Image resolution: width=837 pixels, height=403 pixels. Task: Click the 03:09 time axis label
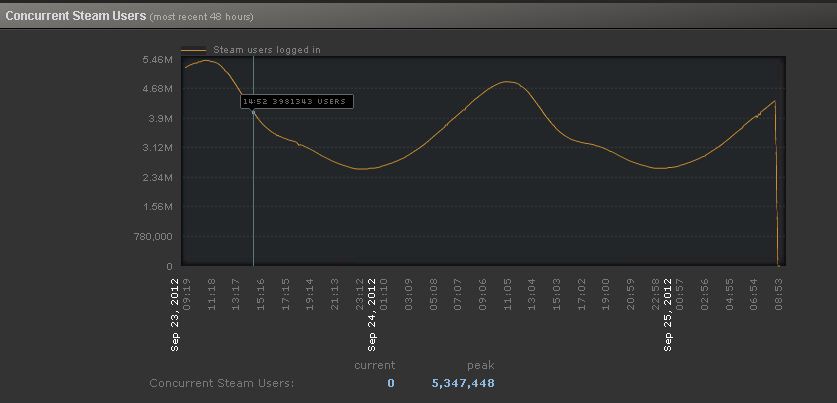(409, 294)
